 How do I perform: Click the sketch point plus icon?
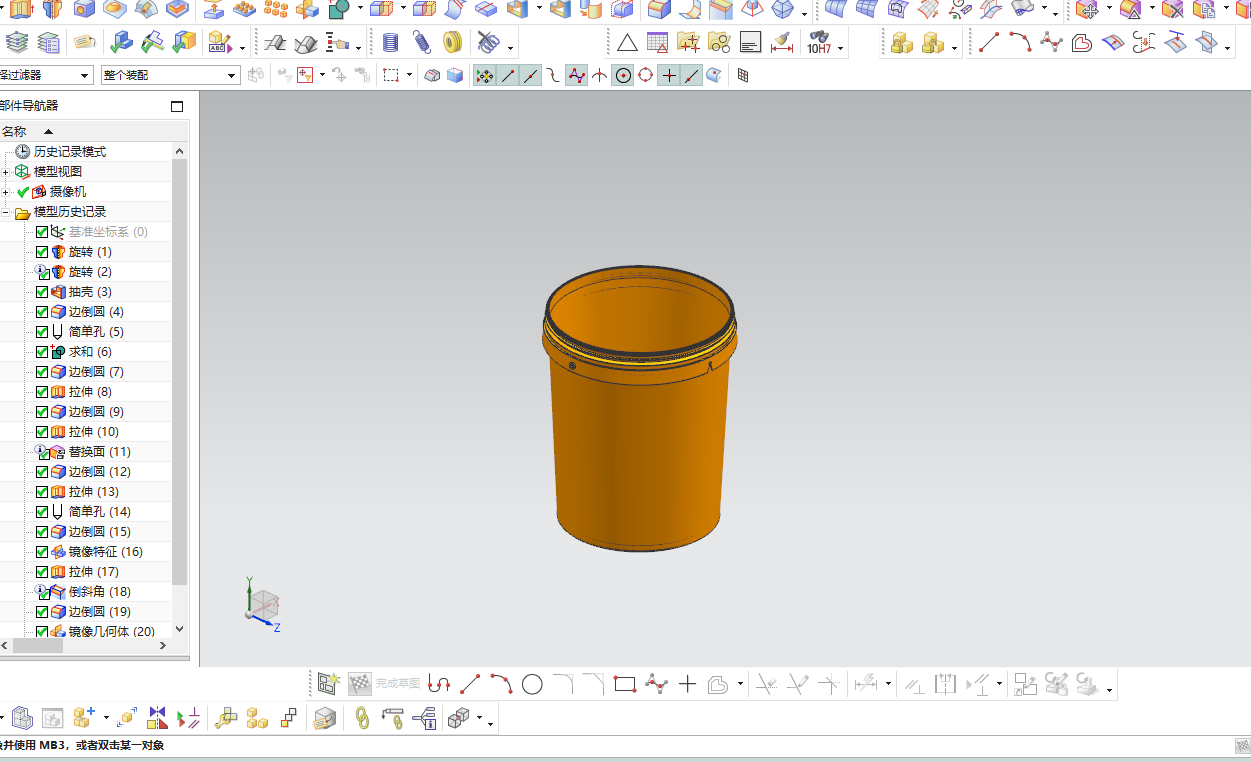coord(687,684)
